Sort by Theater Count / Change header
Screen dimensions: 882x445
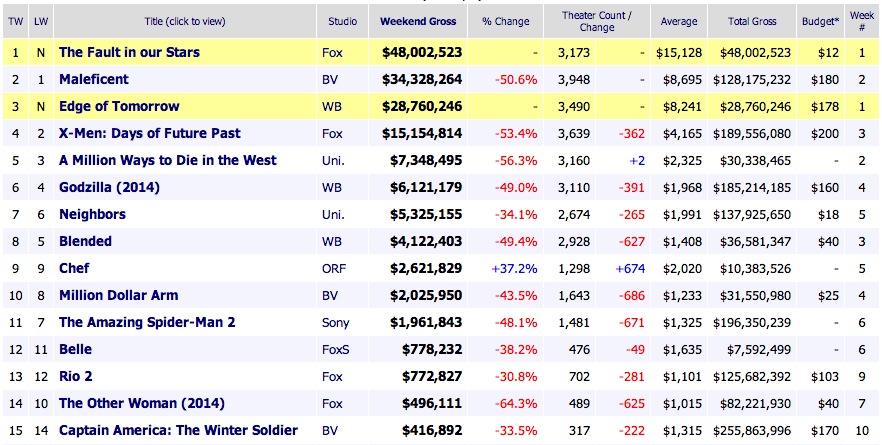pos(597,21)
